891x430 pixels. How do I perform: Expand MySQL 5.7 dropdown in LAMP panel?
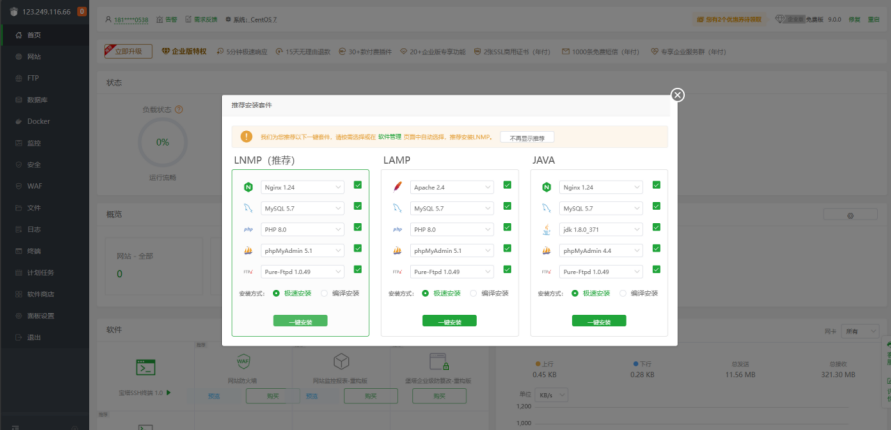click(452, 208)
